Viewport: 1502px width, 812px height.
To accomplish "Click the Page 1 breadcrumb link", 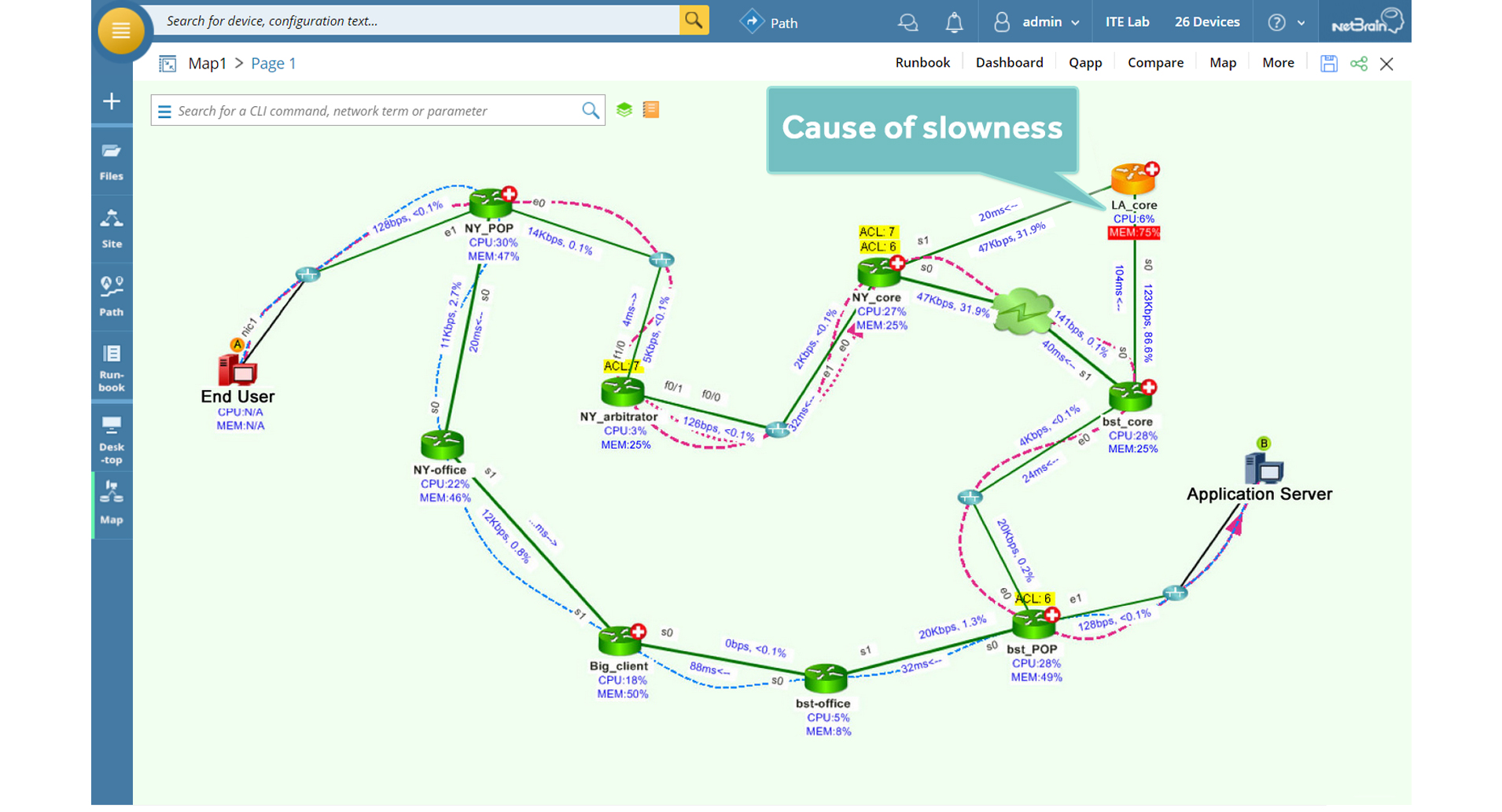I will [x=273, y=63].
